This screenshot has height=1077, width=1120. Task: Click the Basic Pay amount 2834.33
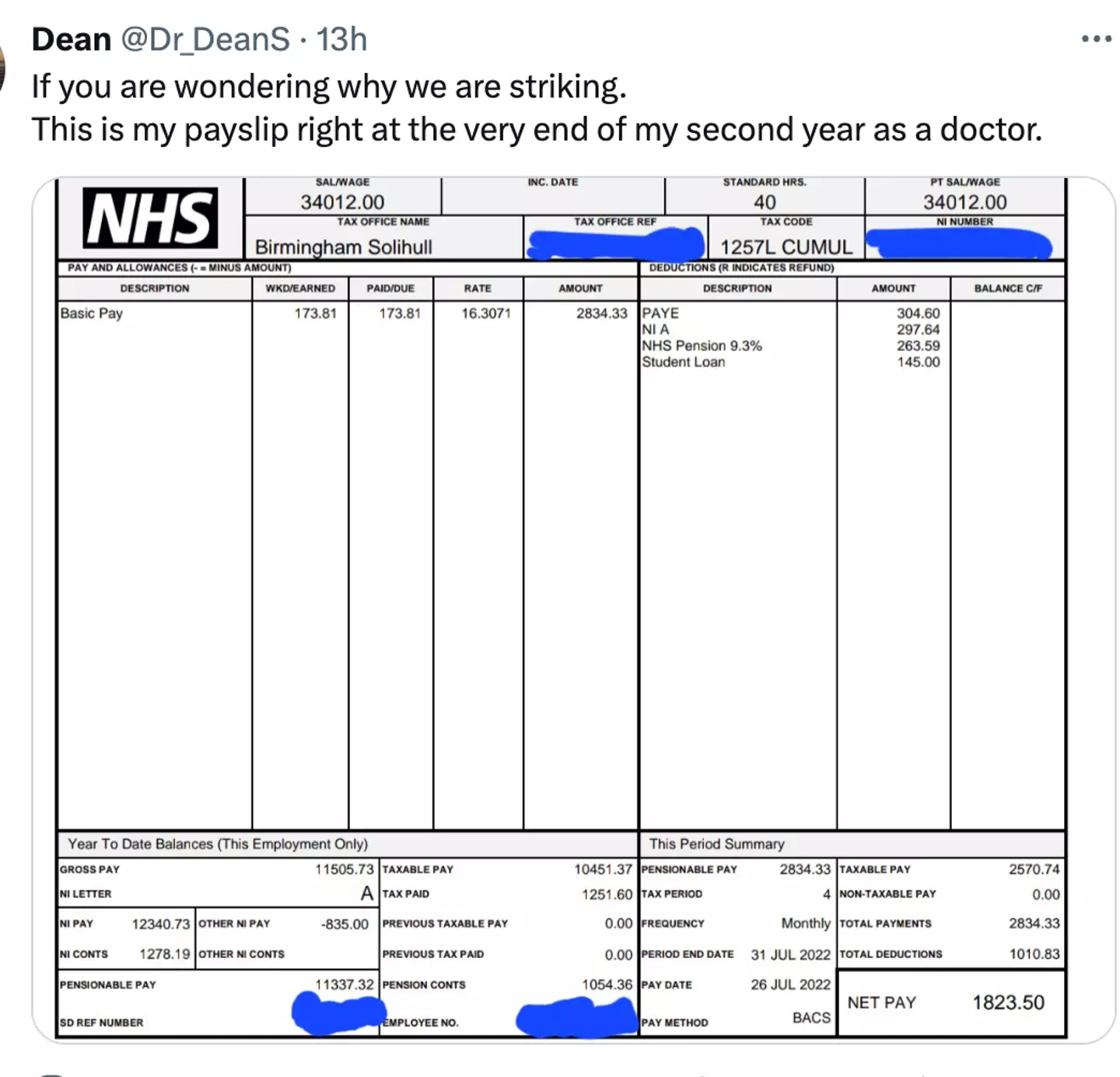tap(601, 313)
